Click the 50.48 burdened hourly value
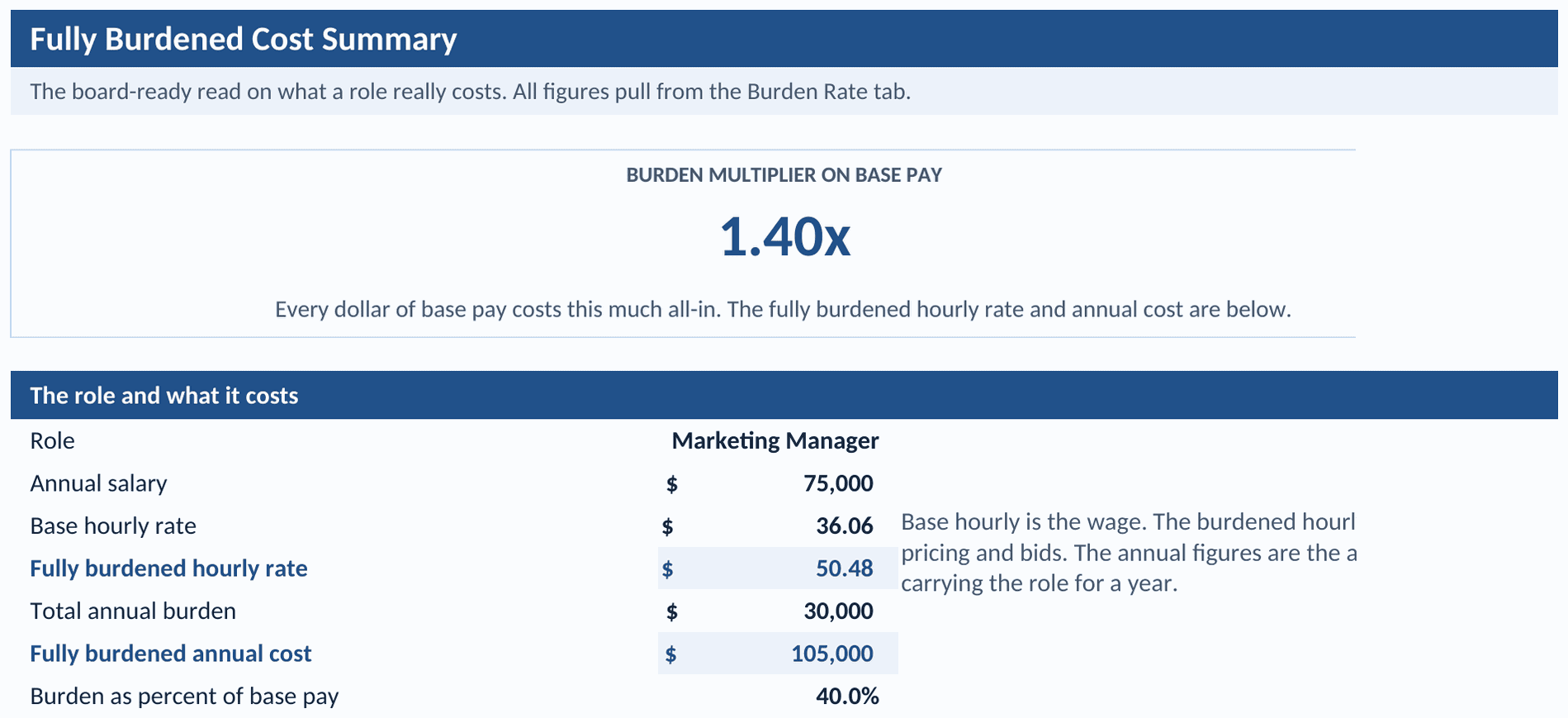The width and height of the screenshot is (1568, 718). (x=844, y=568)
